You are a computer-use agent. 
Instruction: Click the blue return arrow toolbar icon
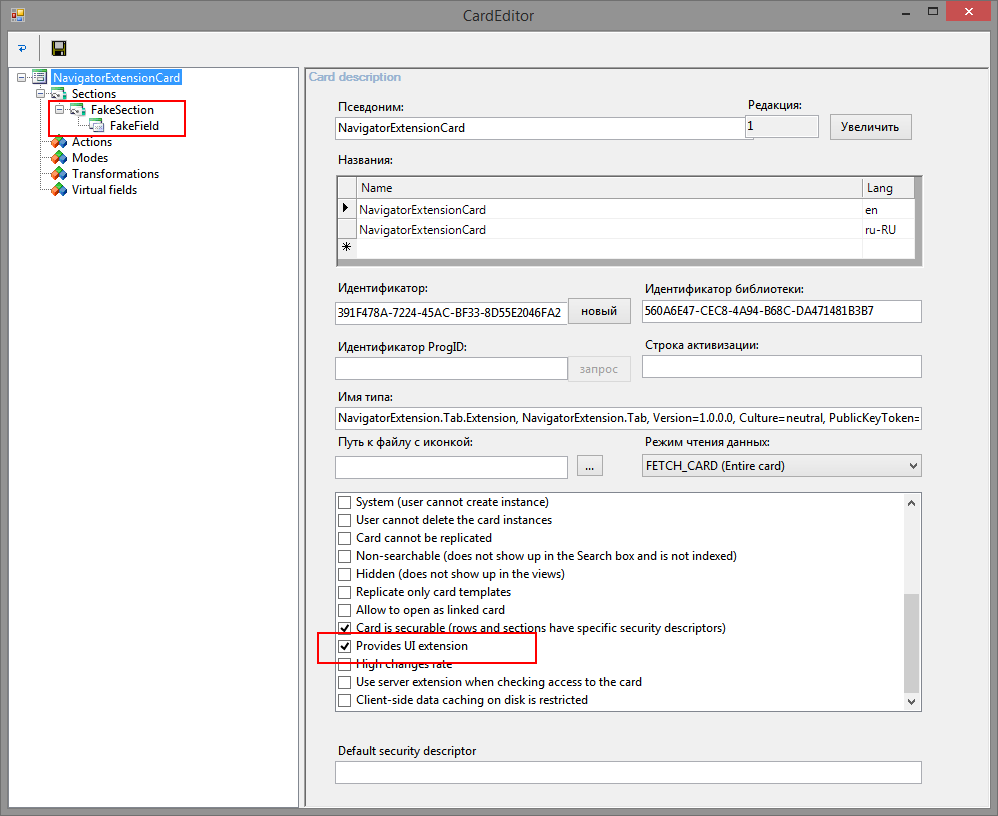click(22, 48)
